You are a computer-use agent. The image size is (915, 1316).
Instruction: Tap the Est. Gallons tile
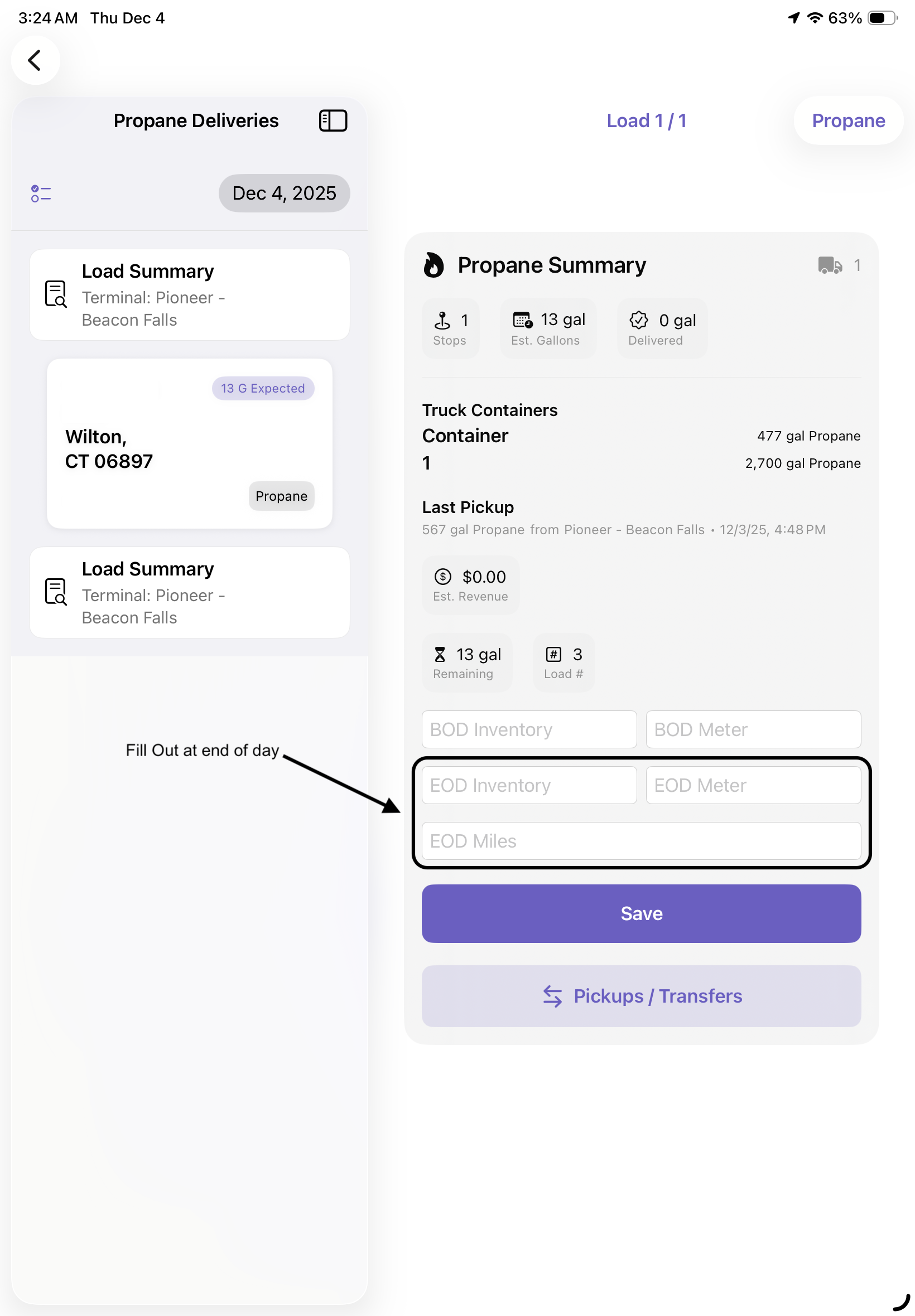547,328
